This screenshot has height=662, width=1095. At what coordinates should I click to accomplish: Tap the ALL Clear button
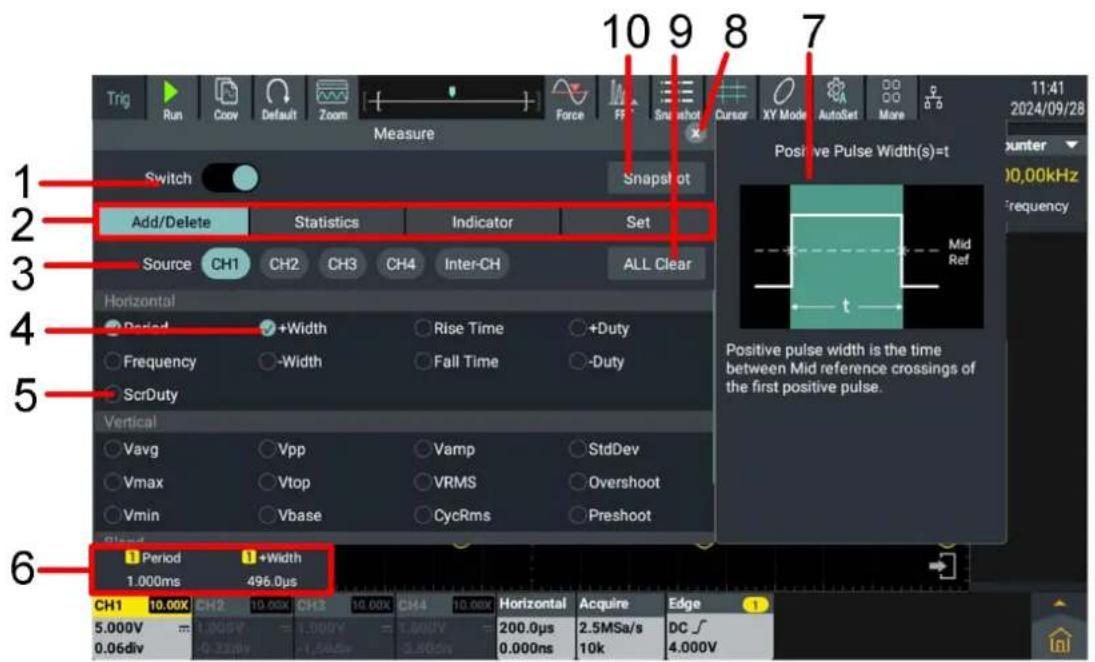(656, 264)
